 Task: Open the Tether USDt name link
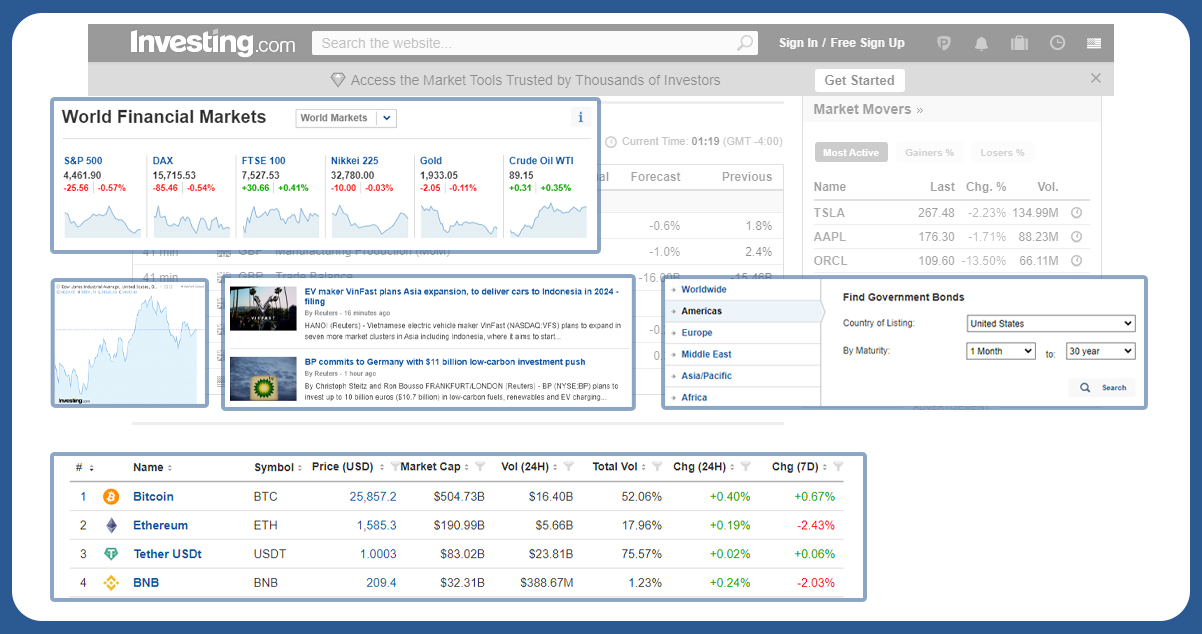click(167, 554)
